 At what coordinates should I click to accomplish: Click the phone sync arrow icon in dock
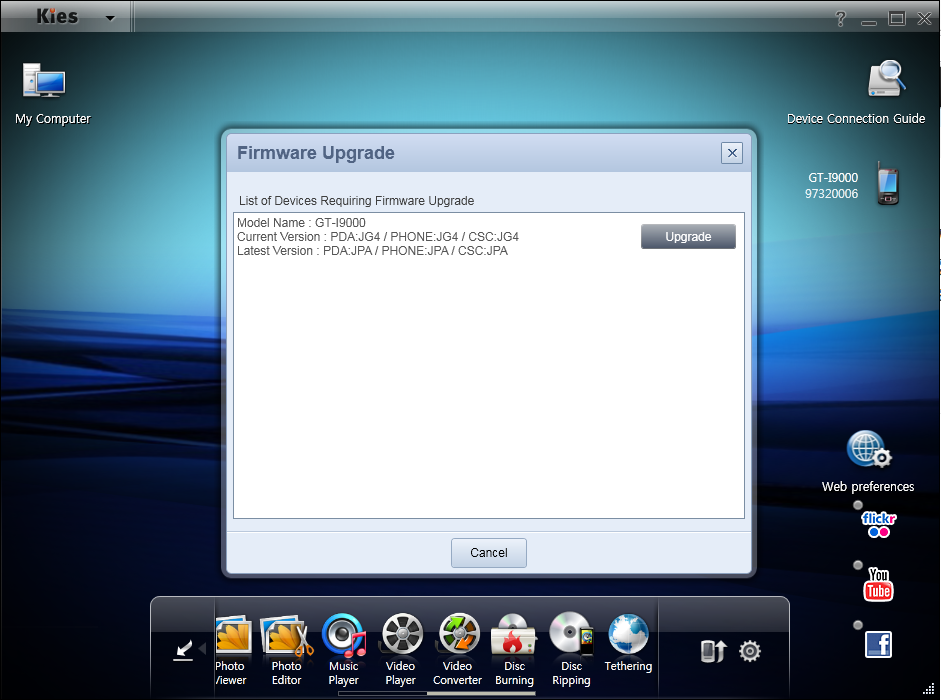(x=714, y=651)
